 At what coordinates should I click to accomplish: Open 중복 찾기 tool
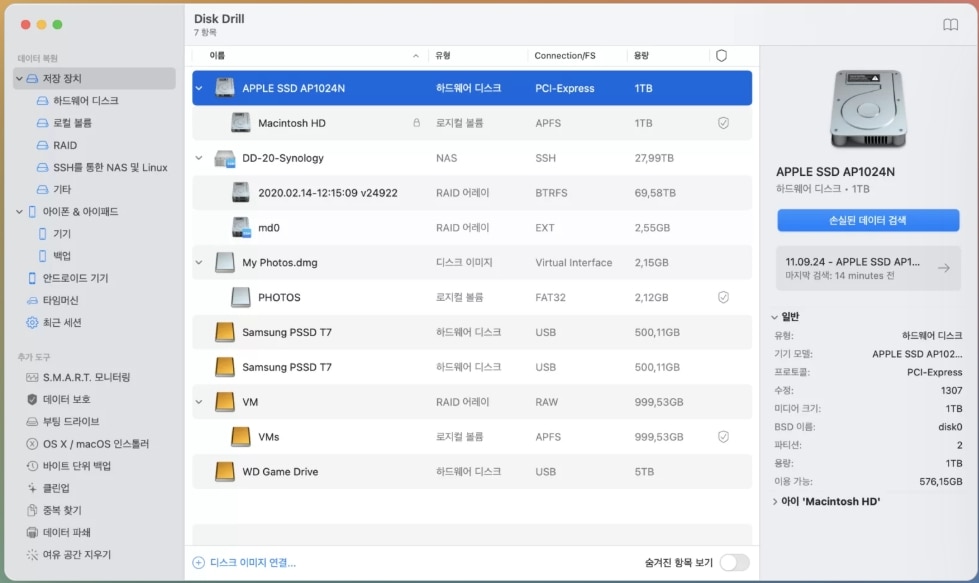click(x=54, y=511)
